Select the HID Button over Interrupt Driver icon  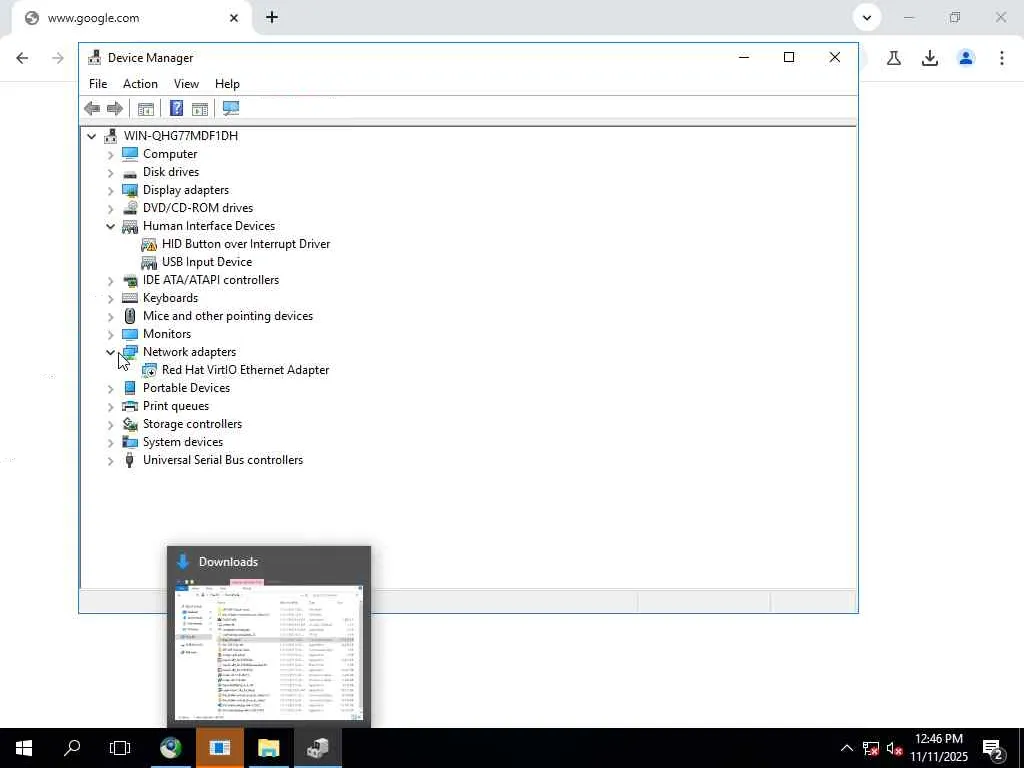(149, 244)
